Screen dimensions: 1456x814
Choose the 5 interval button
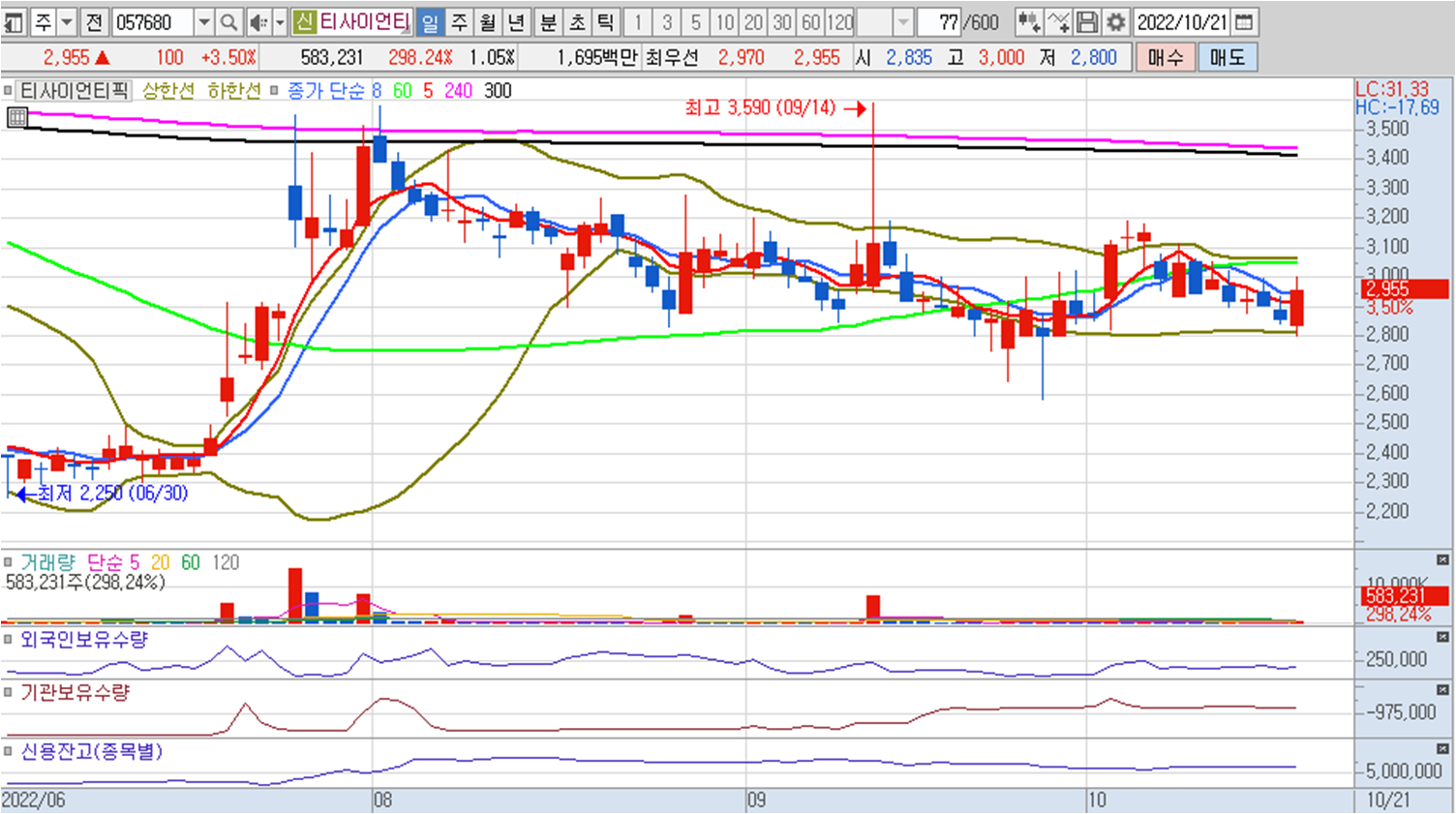(x=695, y=21)
